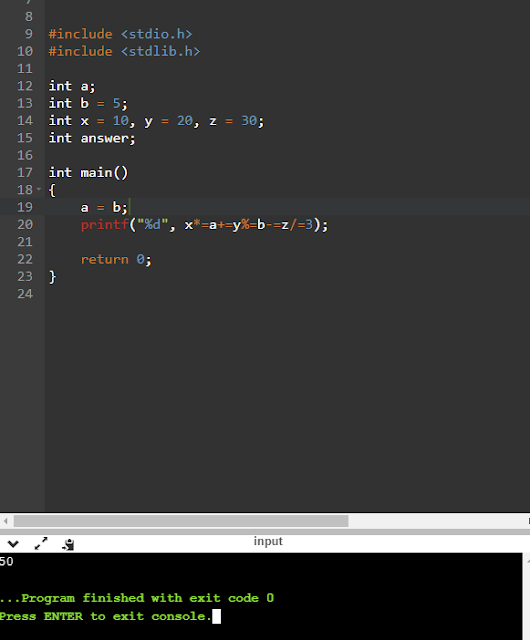The width and height of the screenshot is (530, 640).
Task: Click the 'int b = 5;' line
Action: coord(88,104)
